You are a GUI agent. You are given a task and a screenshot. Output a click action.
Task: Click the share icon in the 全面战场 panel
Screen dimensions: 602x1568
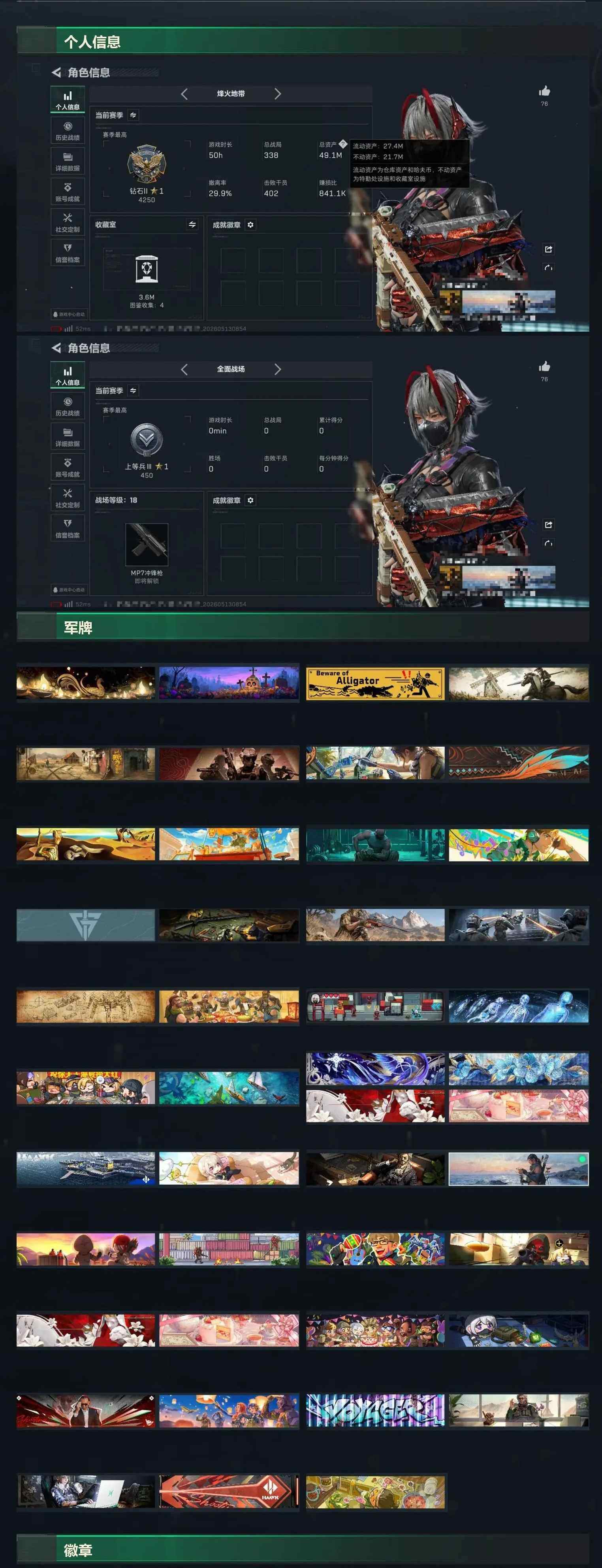point(549,525)
